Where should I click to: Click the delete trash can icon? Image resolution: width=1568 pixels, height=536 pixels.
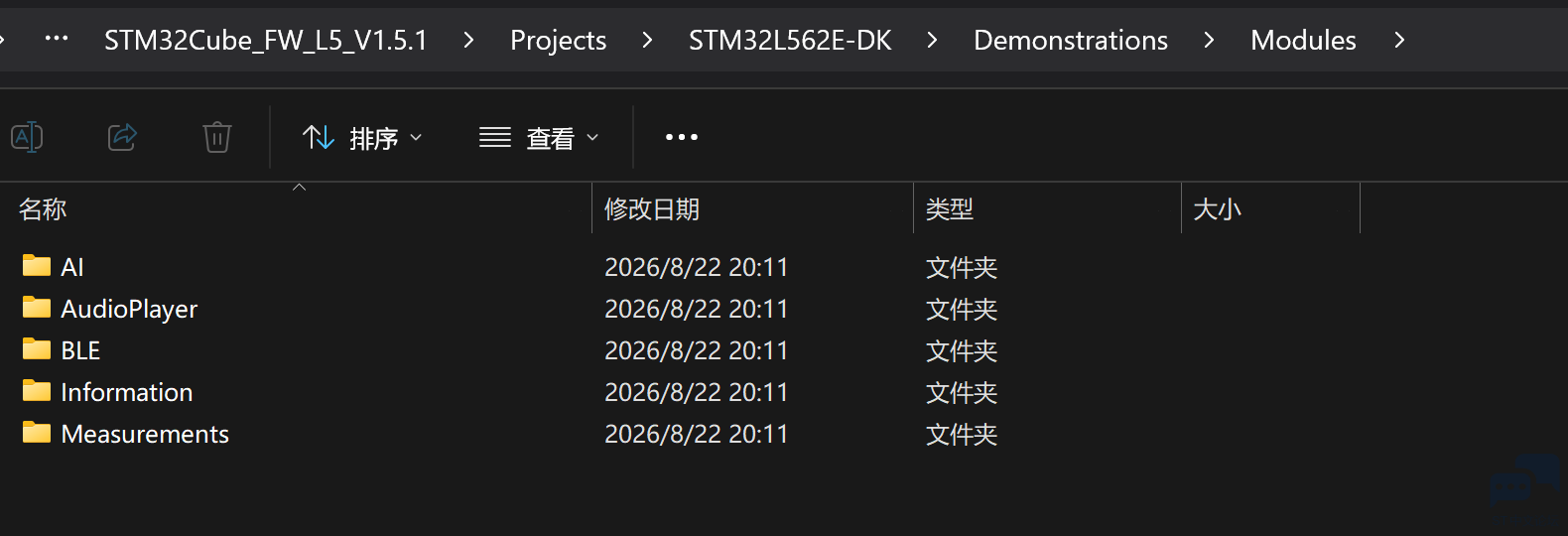217,137
